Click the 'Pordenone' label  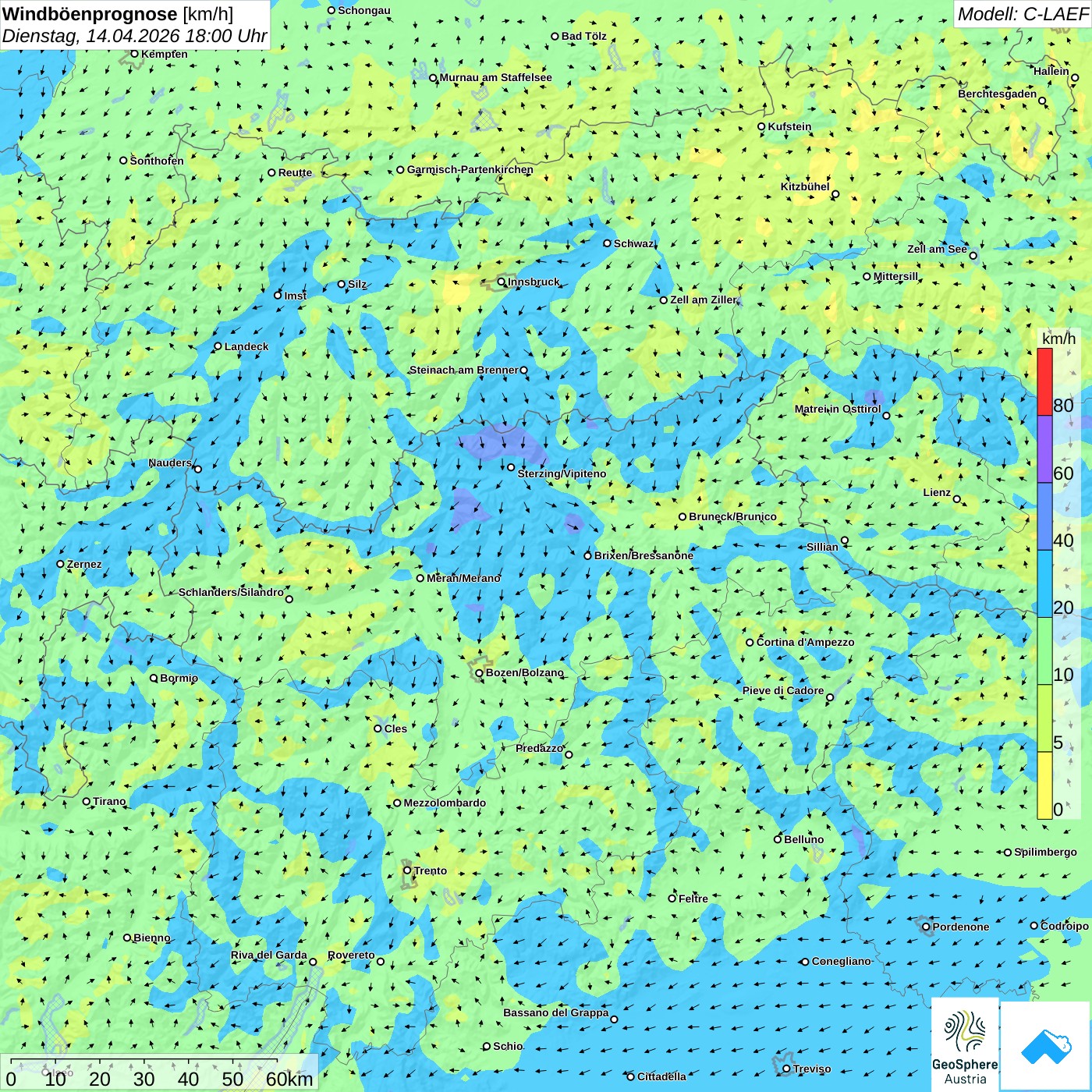coord(961,927)
